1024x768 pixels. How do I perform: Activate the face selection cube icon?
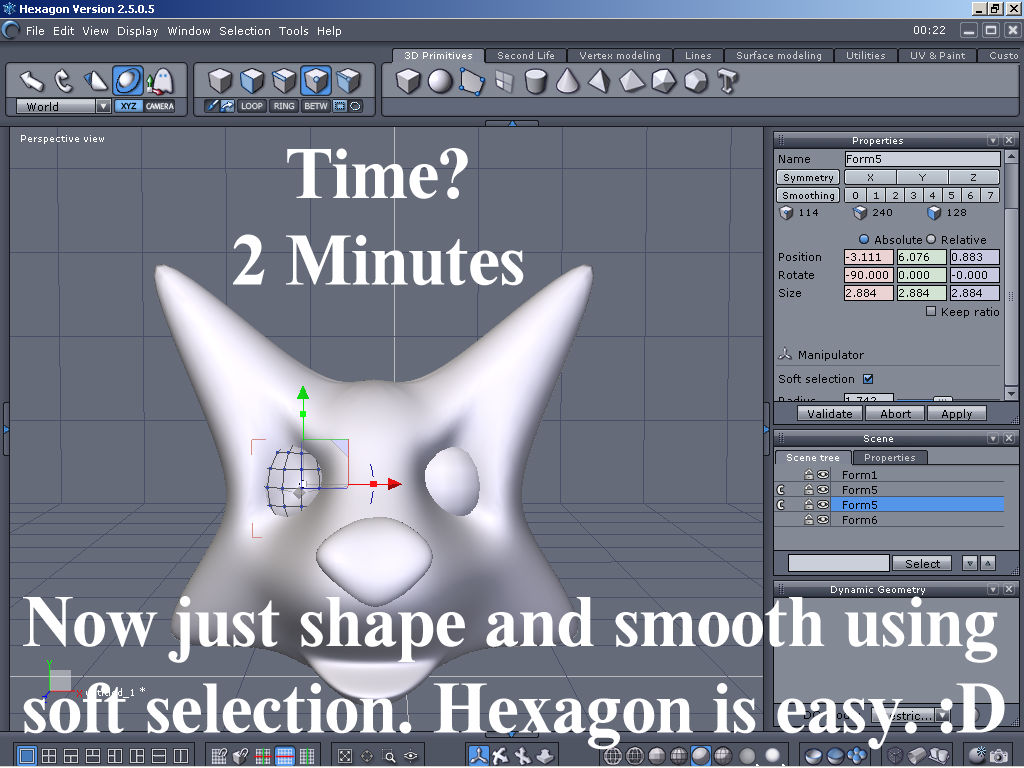pyautogui.click(x=249, y=82)
